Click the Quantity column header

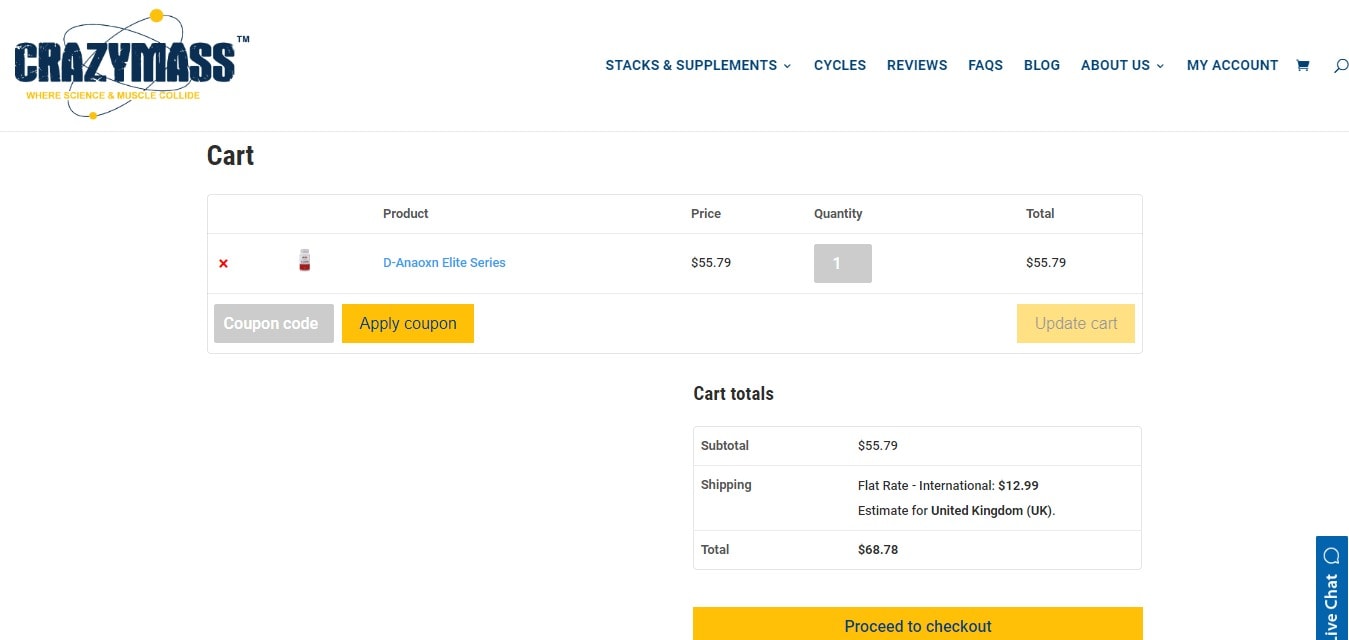(x=838, y=213)
